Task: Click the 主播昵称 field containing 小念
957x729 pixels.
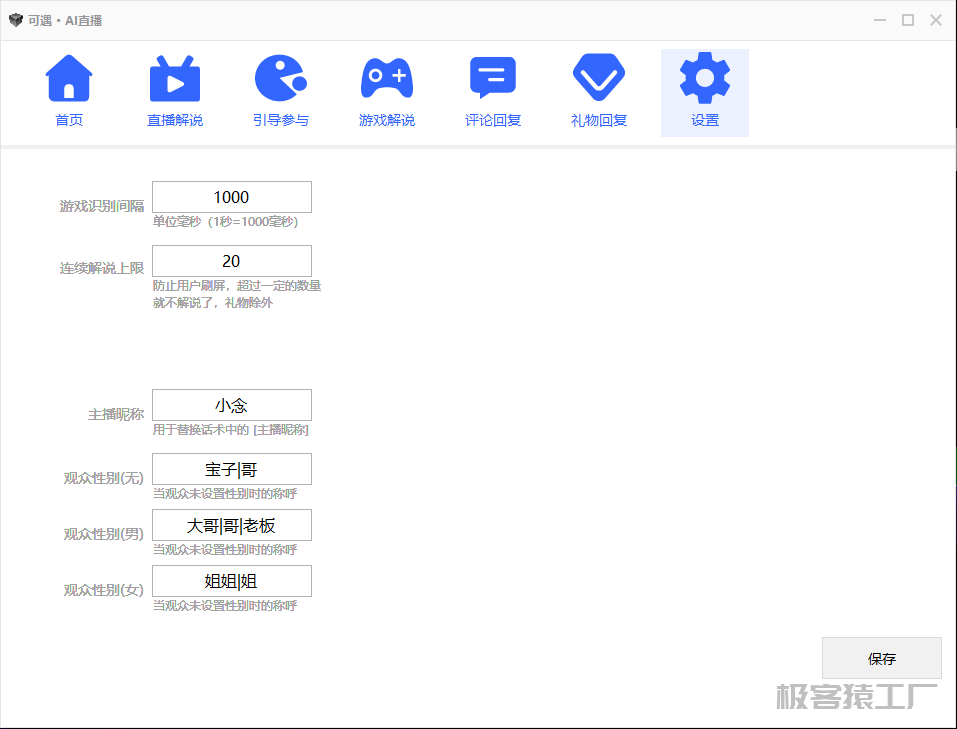Action: (231, 405)
